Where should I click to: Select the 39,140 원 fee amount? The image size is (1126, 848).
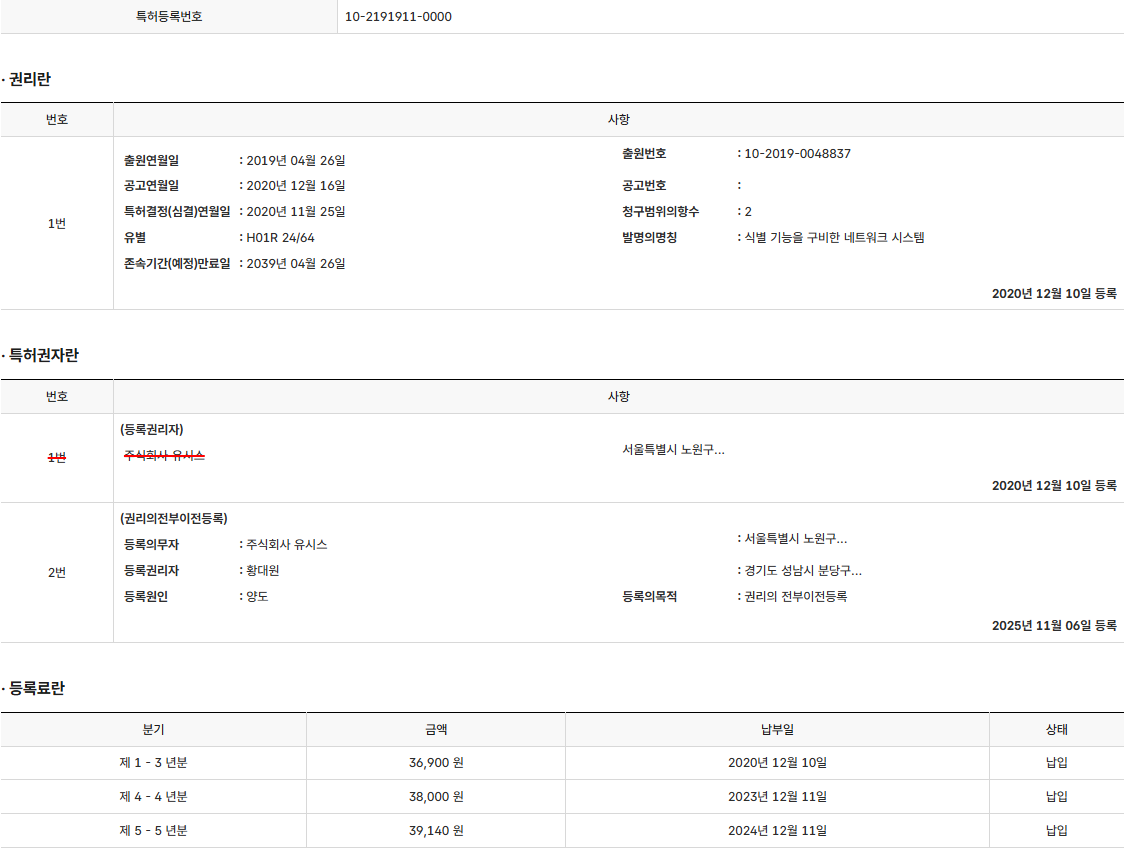point(436,831)
